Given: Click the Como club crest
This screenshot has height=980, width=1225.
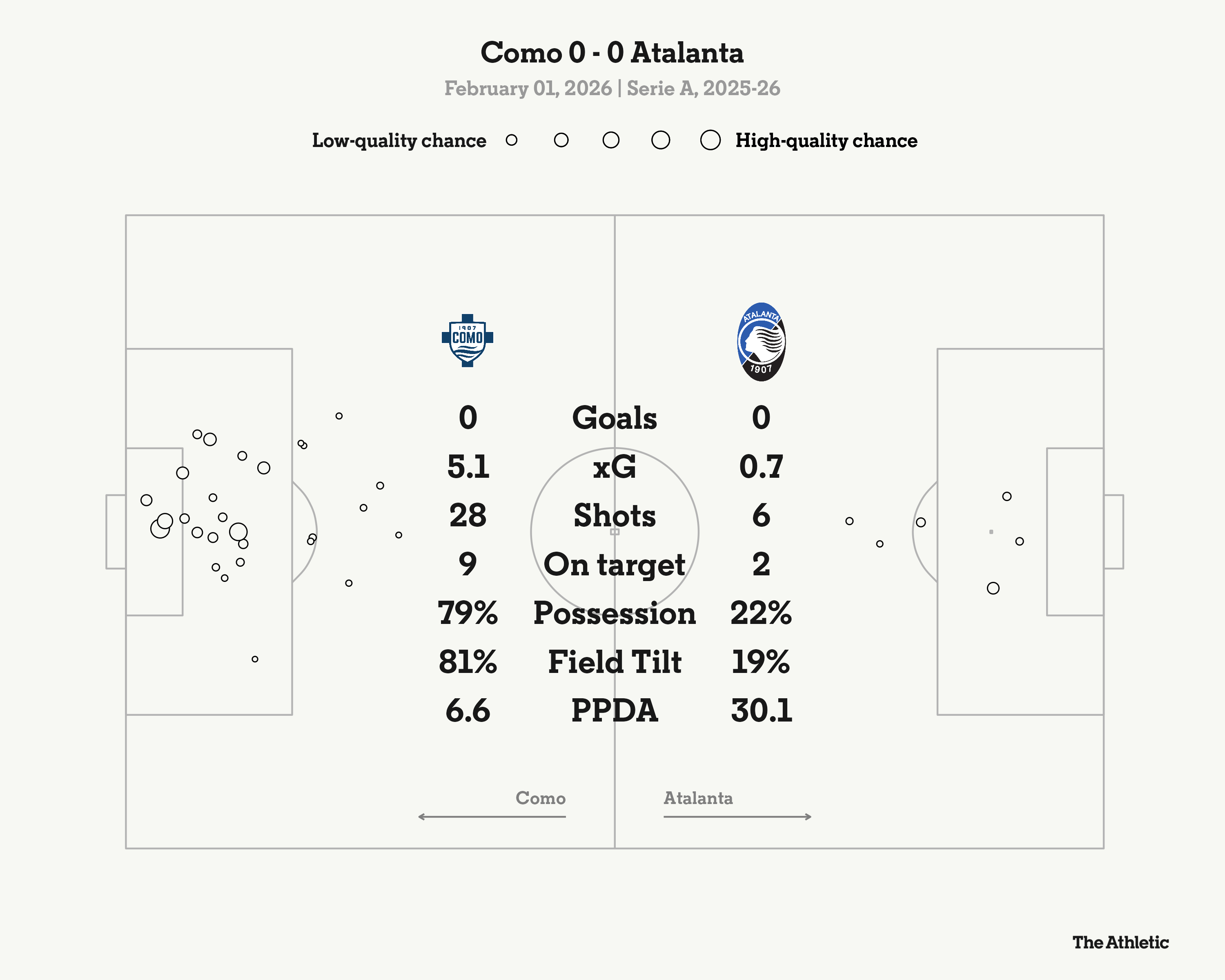Looking at the screenshot, I should click(467, 340).
